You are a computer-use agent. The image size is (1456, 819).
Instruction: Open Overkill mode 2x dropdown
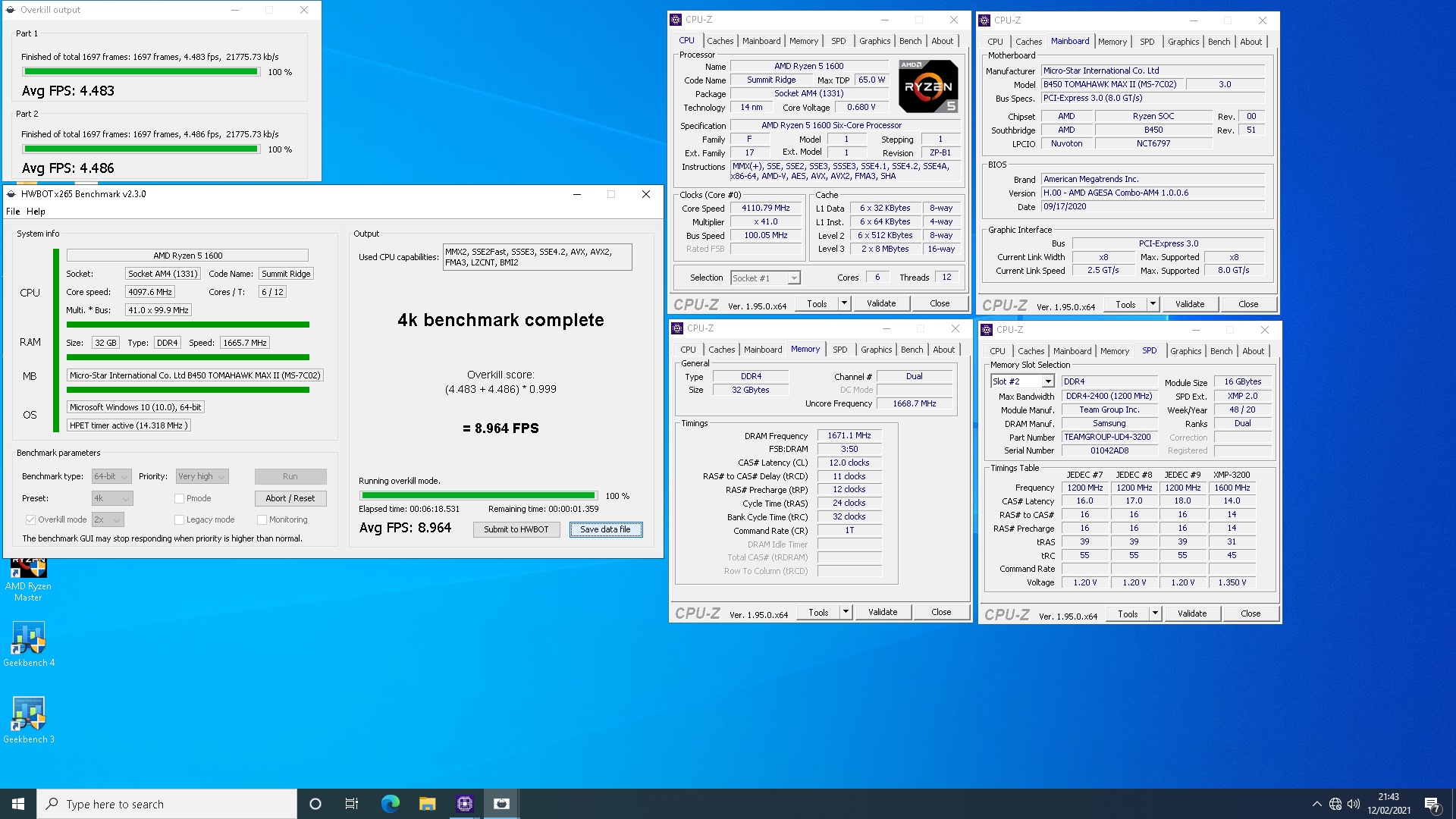pyautogui.click(x=108, y=519)
